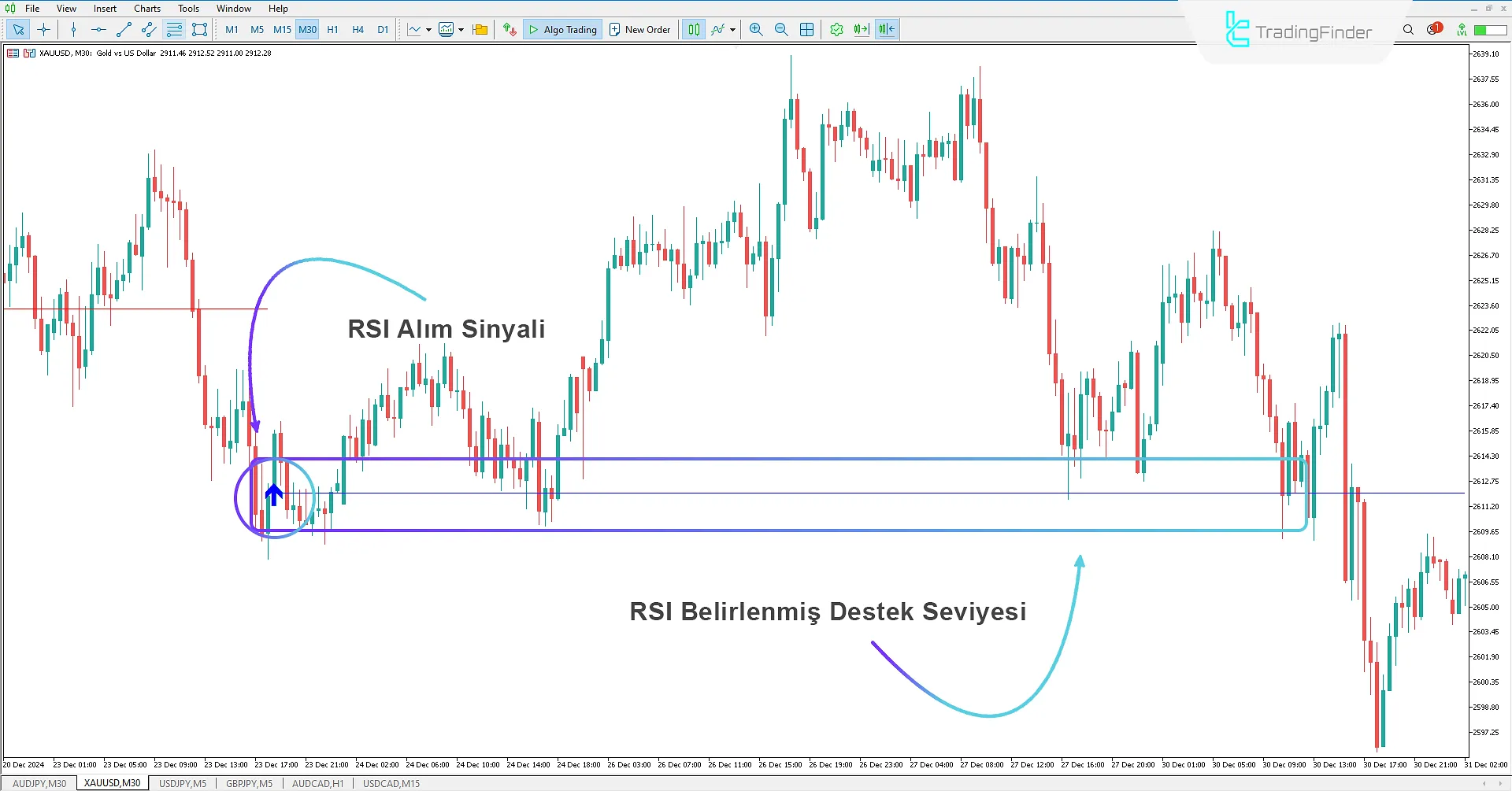Expand the indicators template dropdown
The width and height of the screenshot is (1512, 791).
coord(461,29)
